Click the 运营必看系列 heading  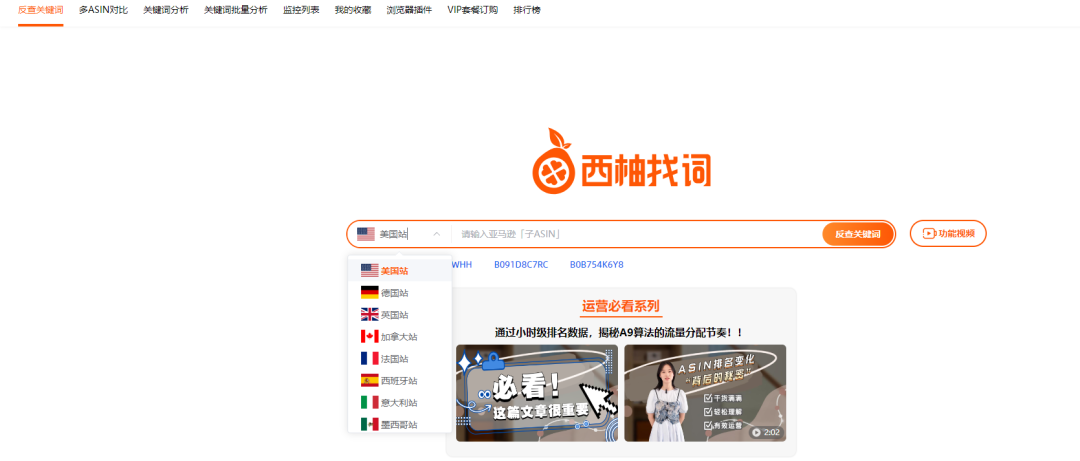pyautogui.click(x=621, y=307)
